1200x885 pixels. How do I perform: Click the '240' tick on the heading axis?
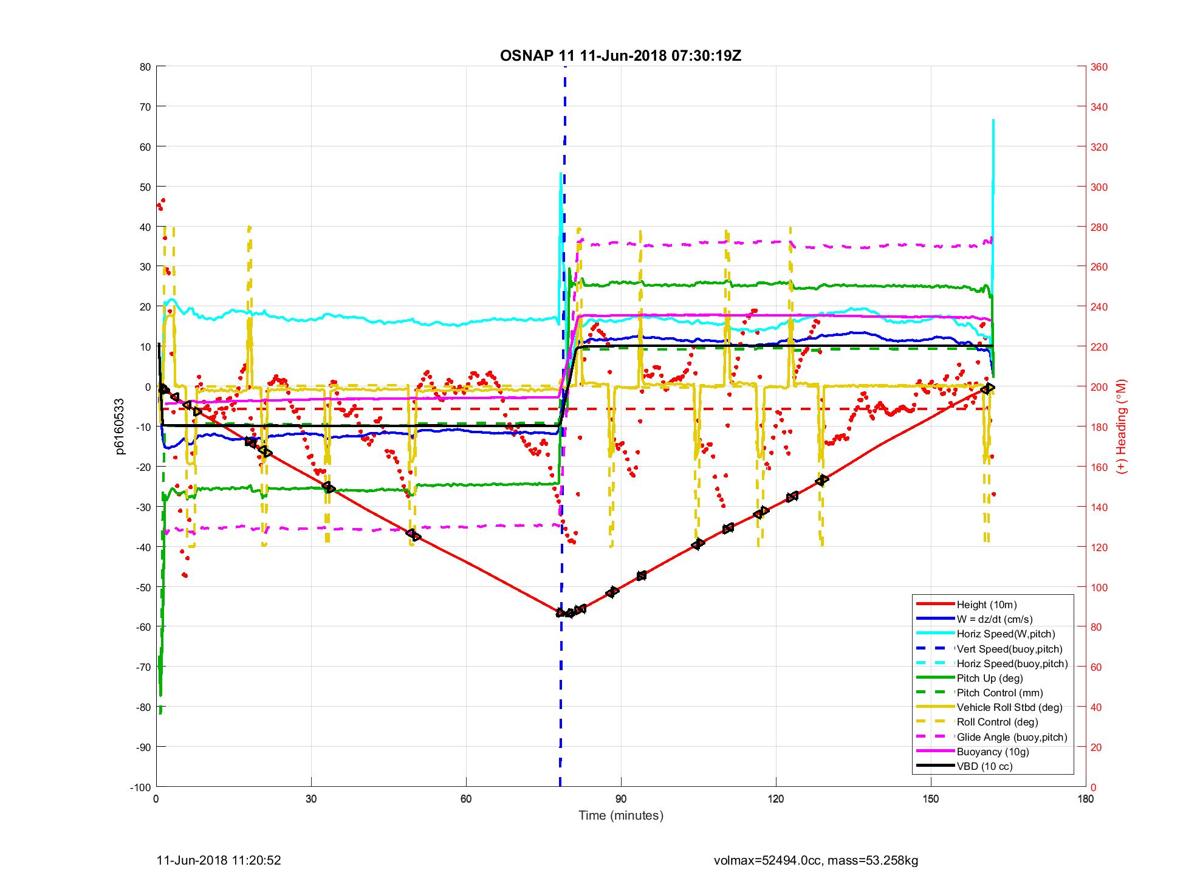tap(1100, 307)
